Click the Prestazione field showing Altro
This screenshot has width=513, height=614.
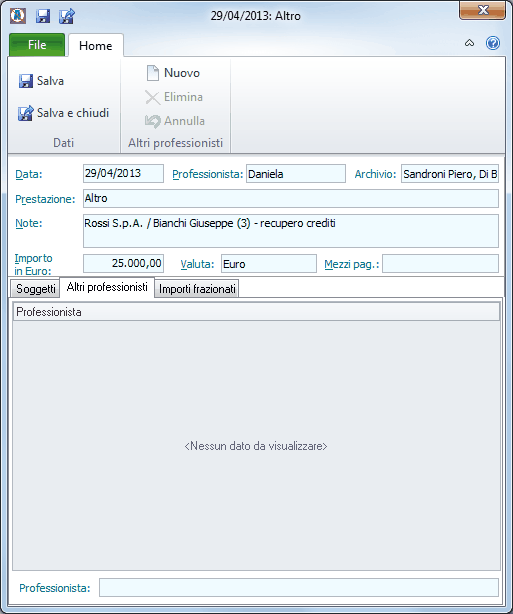pyautogui.click(x=291, y=199)
